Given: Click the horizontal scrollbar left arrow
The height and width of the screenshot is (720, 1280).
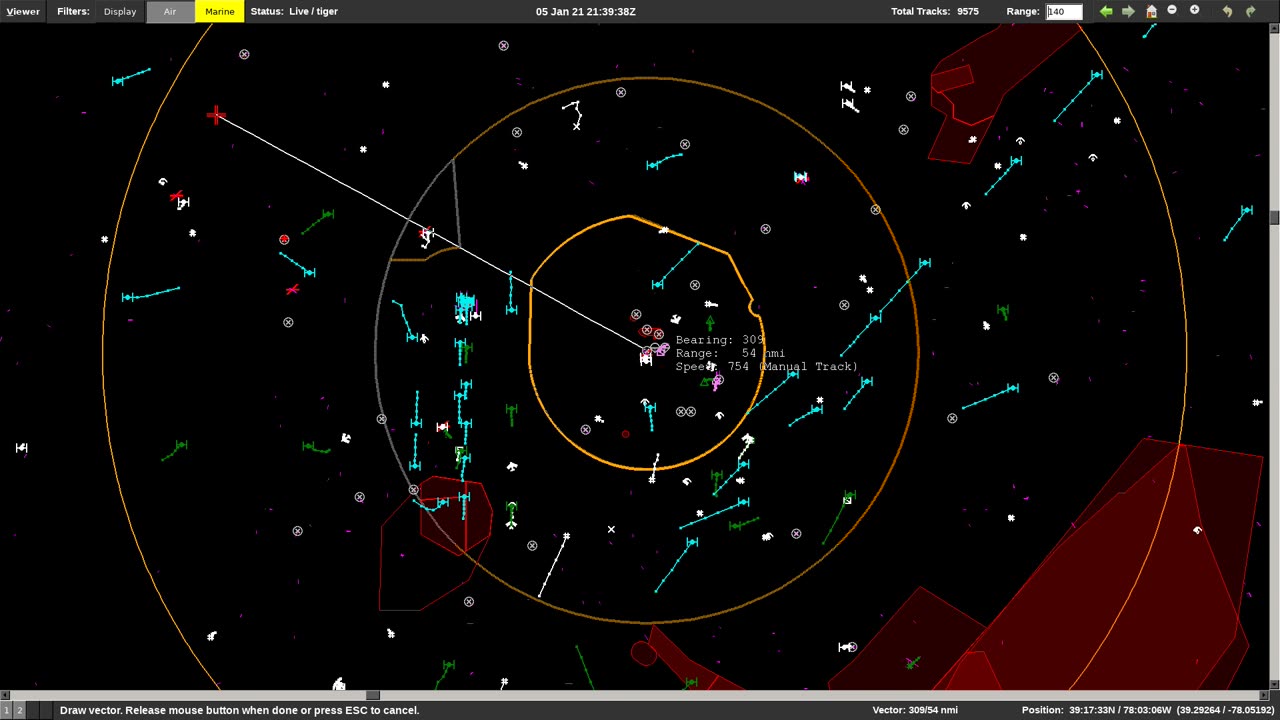Looking at the screenshot, I should 5,695.
